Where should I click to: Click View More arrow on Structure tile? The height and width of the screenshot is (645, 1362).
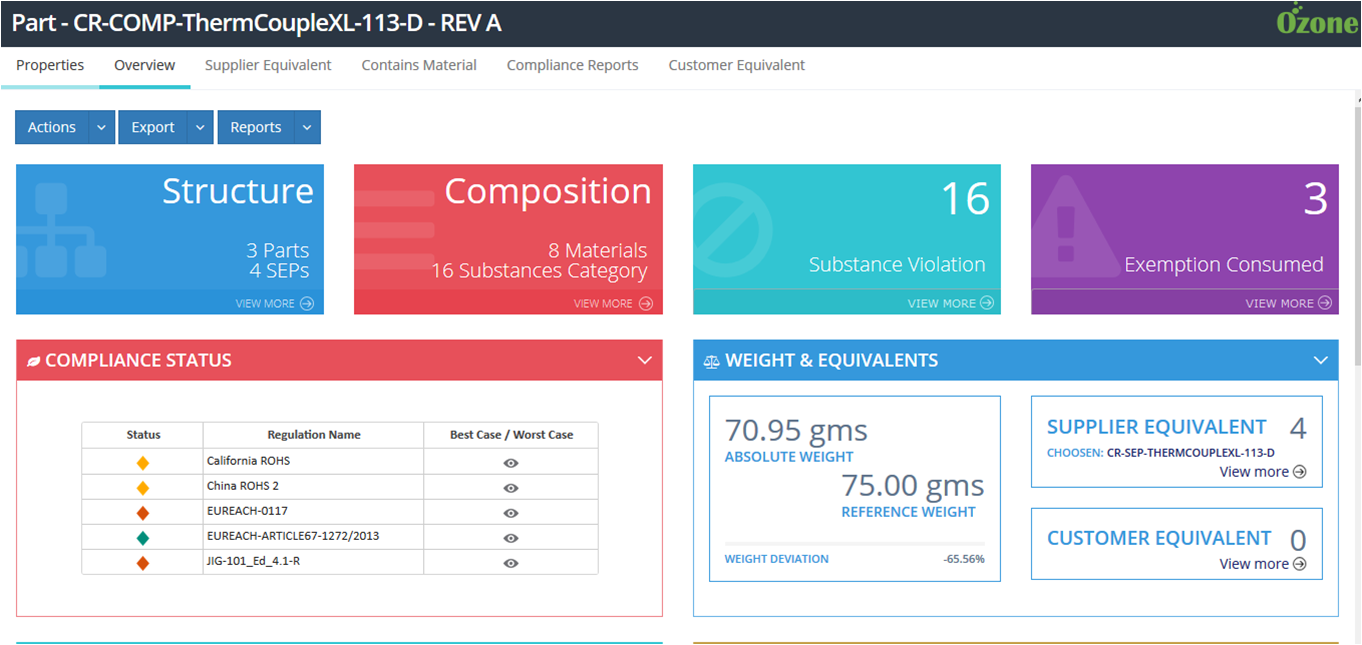pyautogui.click(x=306, y=304)
